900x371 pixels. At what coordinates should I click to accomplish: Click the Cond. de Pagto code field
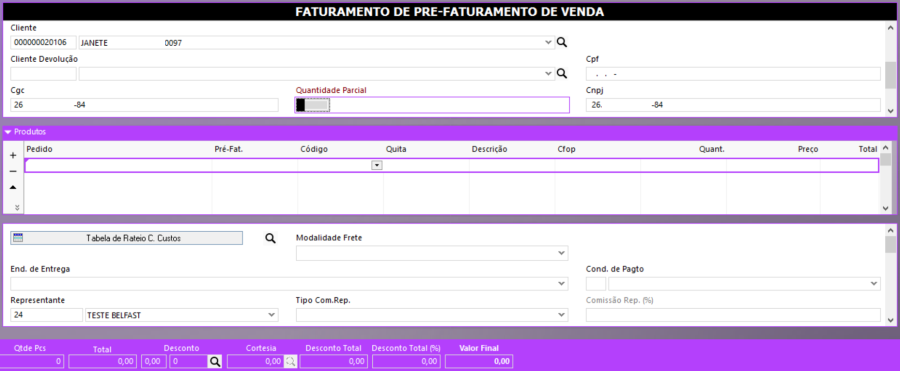(596, 284)
